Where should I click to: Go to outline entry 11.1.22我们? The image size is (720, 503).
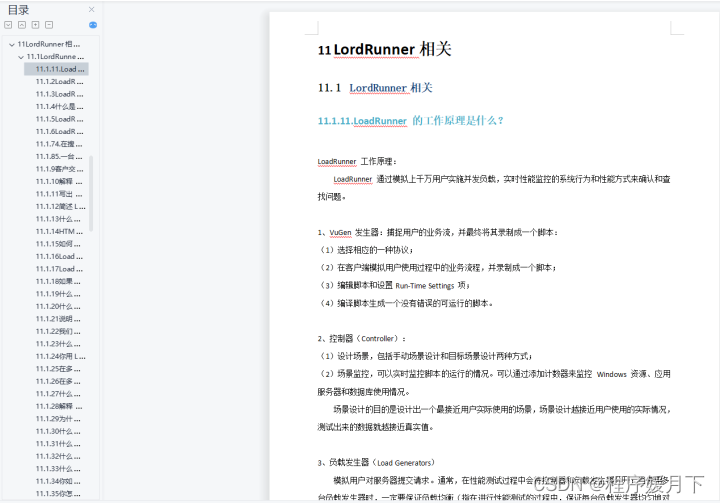pyautogui.click(x=58, y=331)
